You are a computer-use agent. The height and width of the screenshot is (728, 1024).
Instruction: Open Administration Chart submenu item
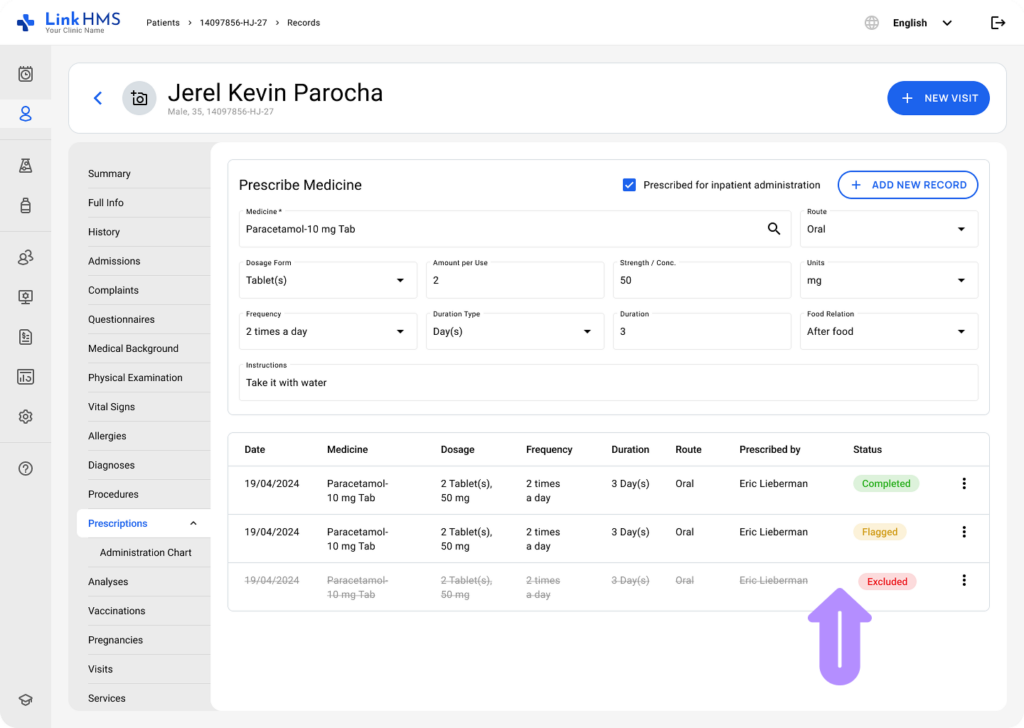click(145, 553)
